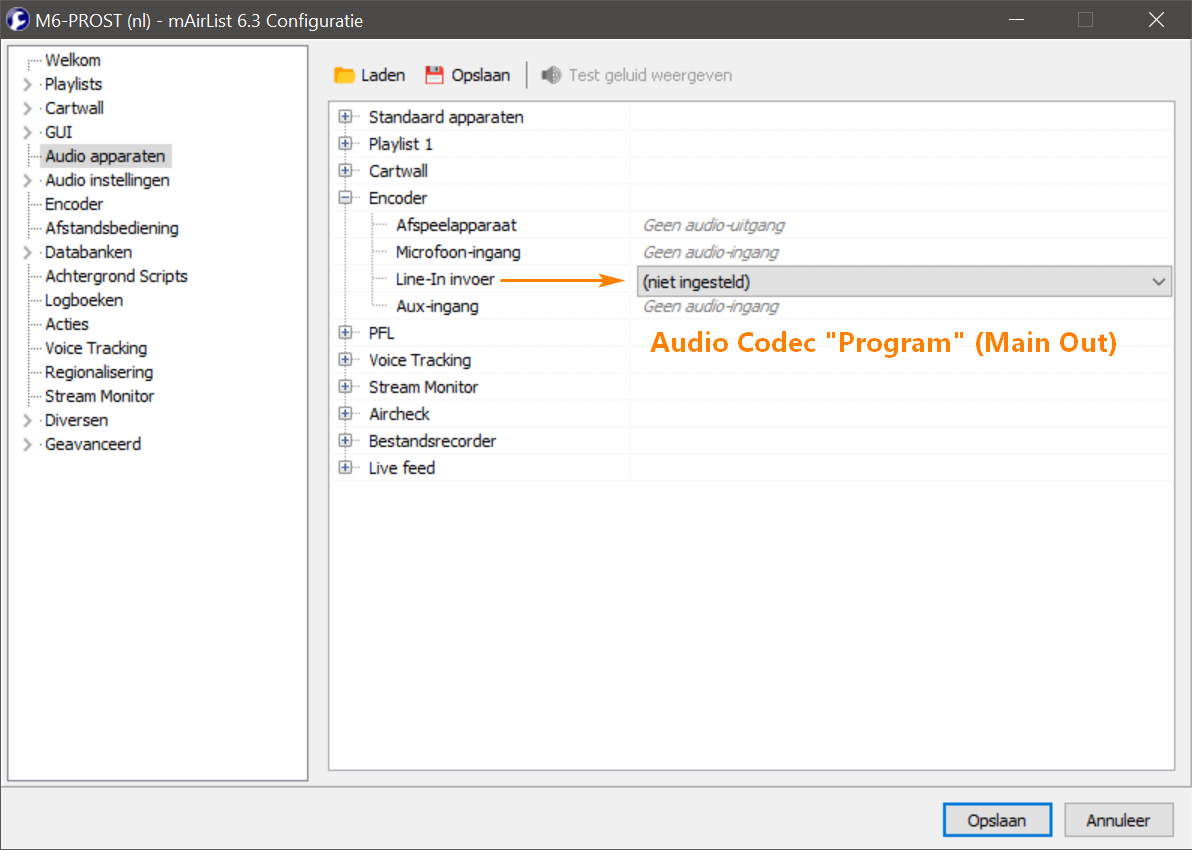1192x850 pixels.
Task: Click the Annuleer button
Action: pyautogui.click(x=1118, y=820)
